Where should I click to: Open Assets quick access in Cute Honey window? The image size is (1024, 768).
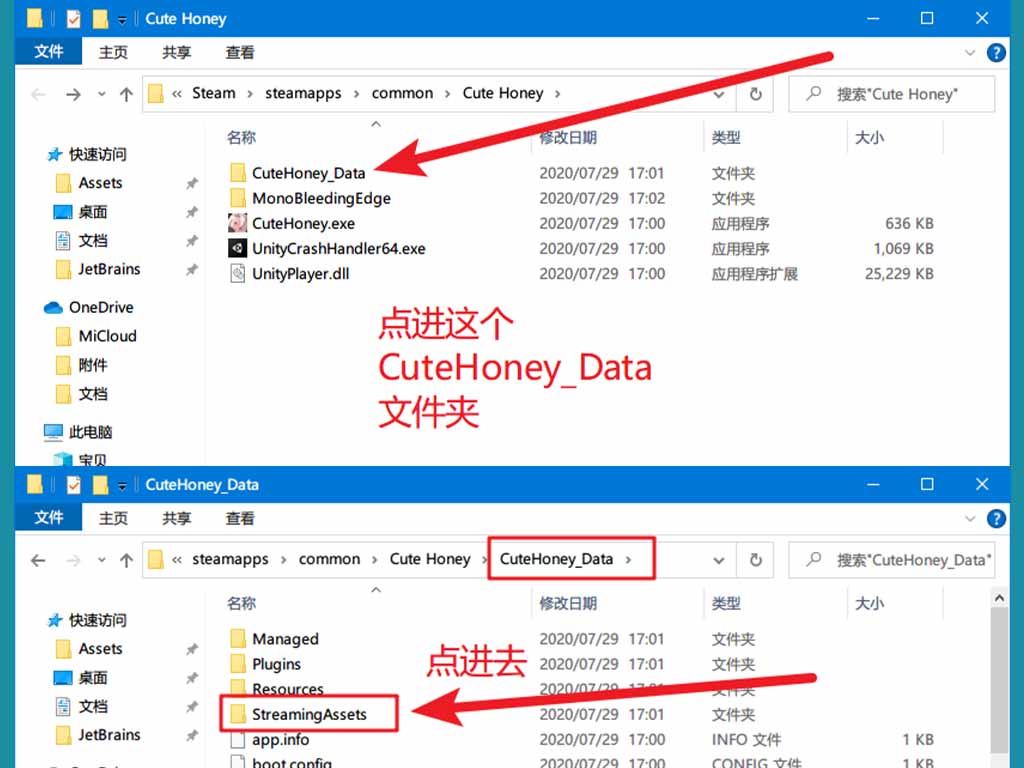[x=100, y=183]
